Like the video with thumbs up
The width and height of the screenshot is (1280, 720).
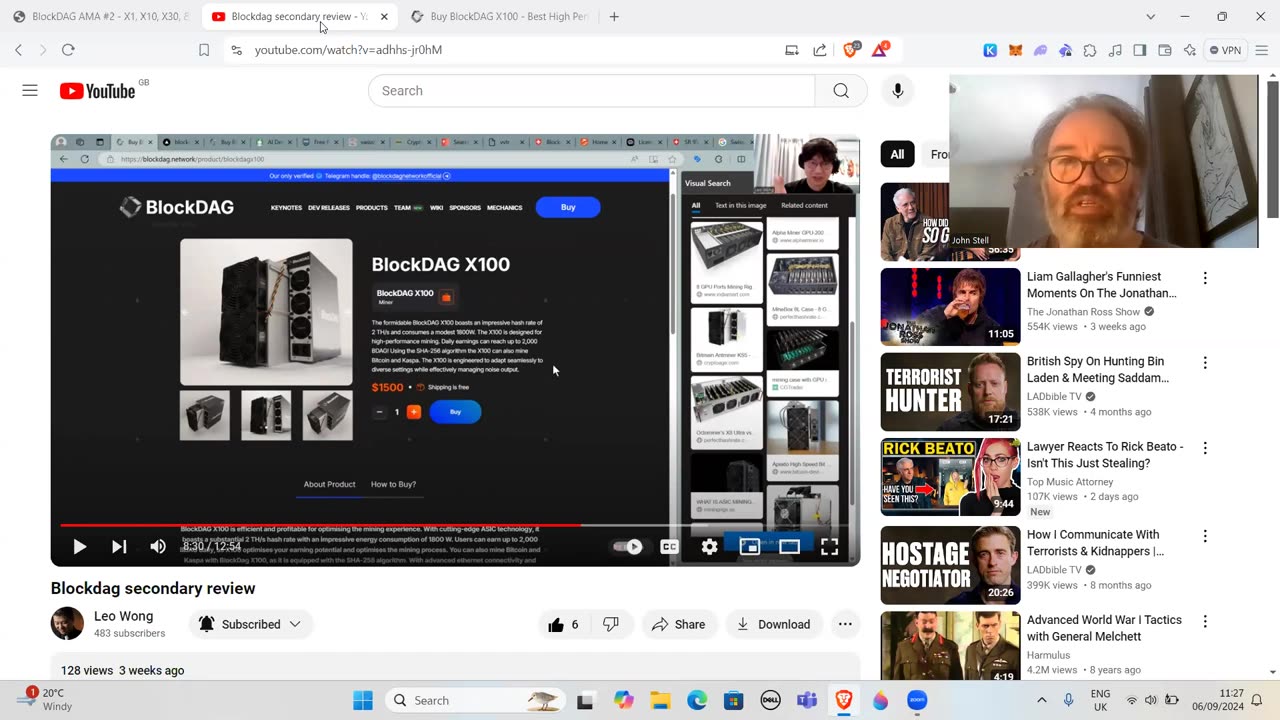coord(563,624)
